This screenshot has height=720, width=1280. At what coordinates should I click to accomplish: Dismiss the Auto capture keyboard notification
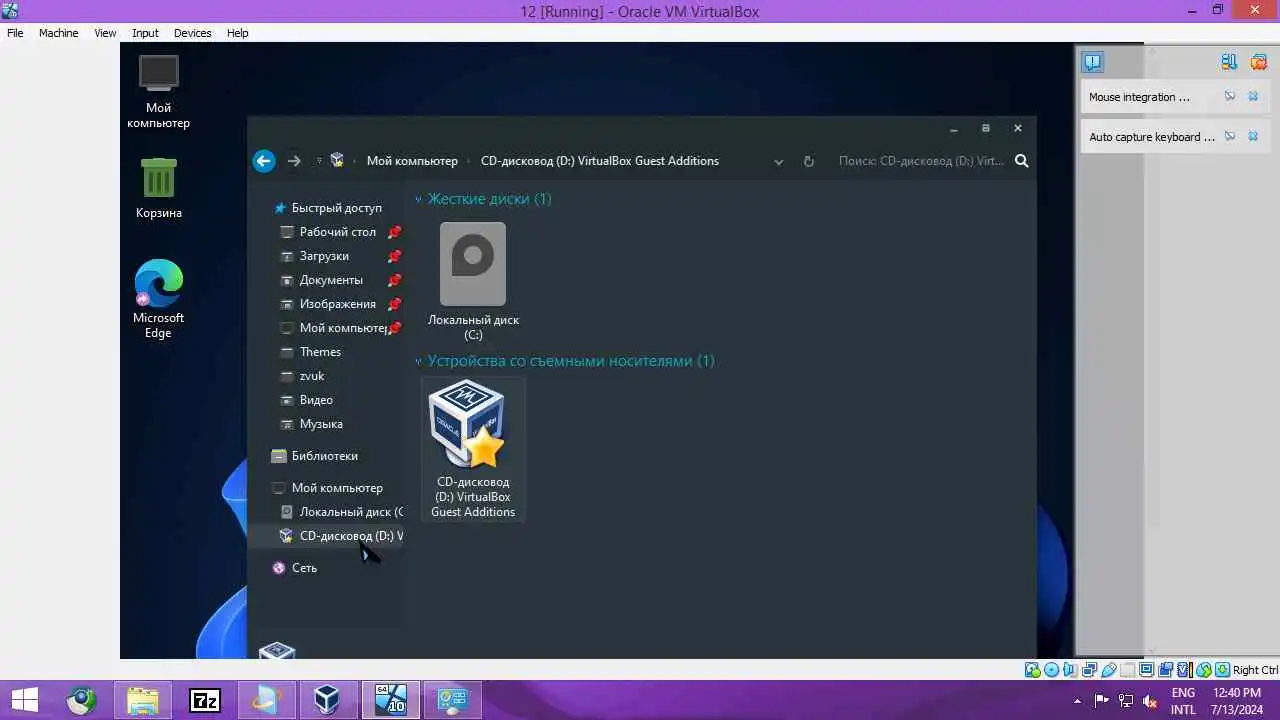(1253, 137)
